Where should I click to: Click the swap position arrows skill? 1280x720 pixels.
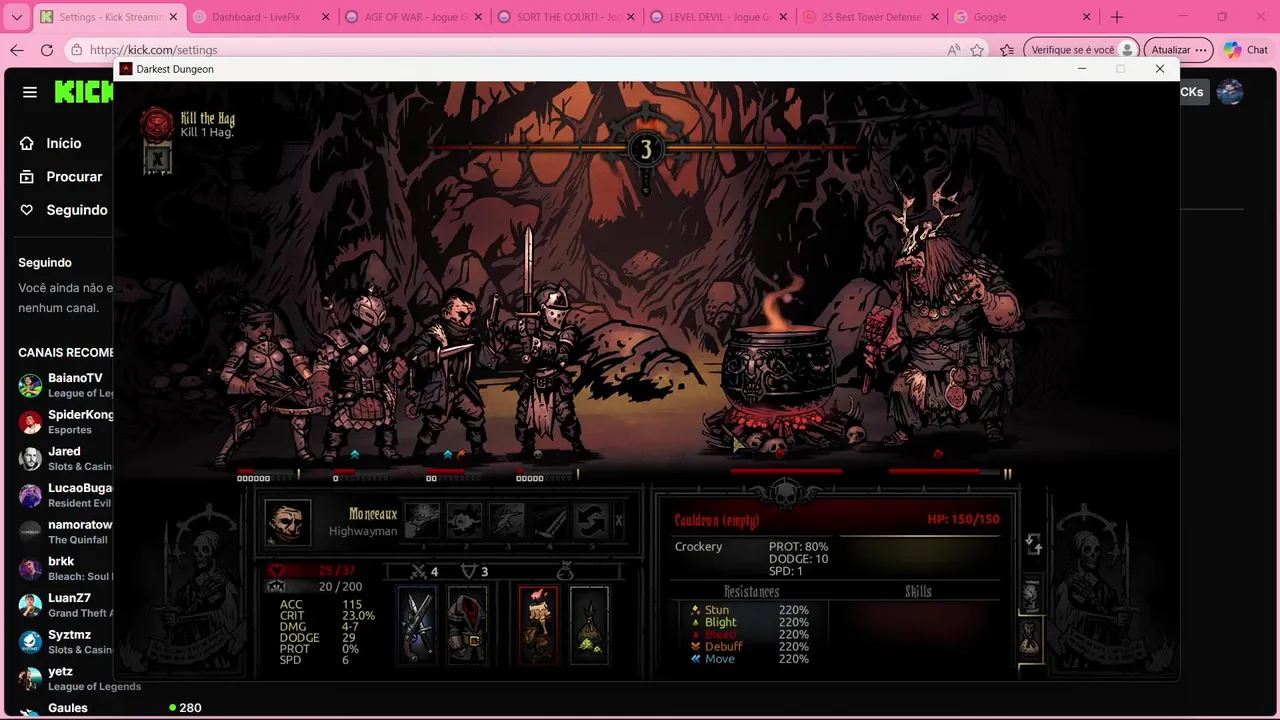[x=591, y=520]
